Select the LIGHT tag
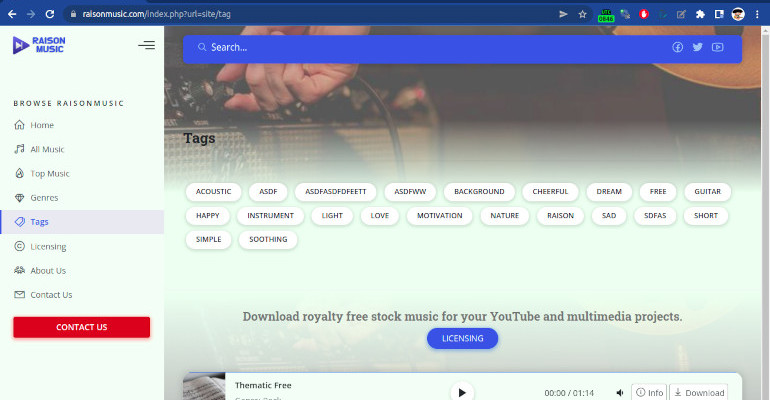This screenshot has width=770, height=400. click(332, 215)
